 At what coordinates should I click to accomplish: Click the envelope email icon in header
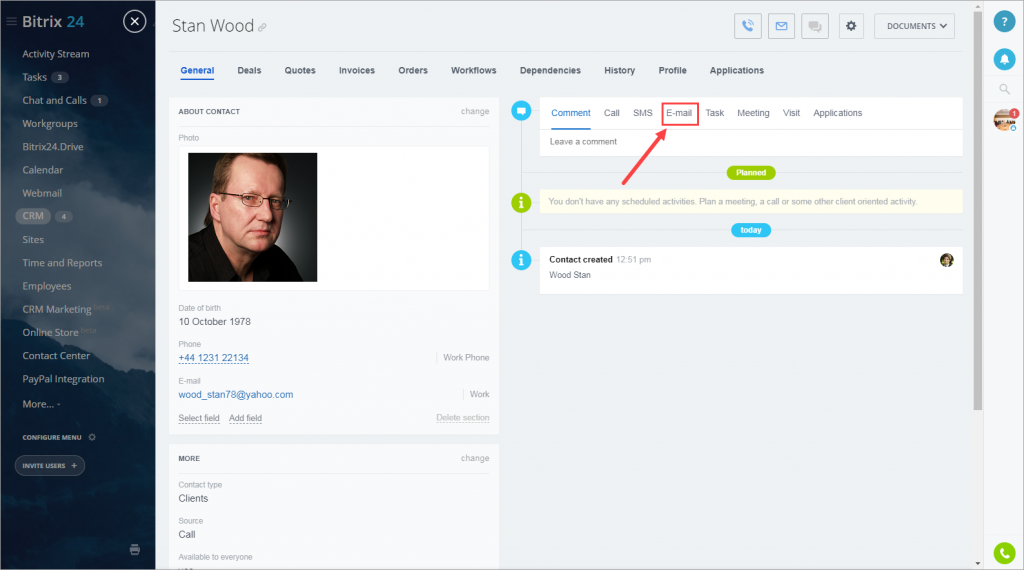coord(781,26)
